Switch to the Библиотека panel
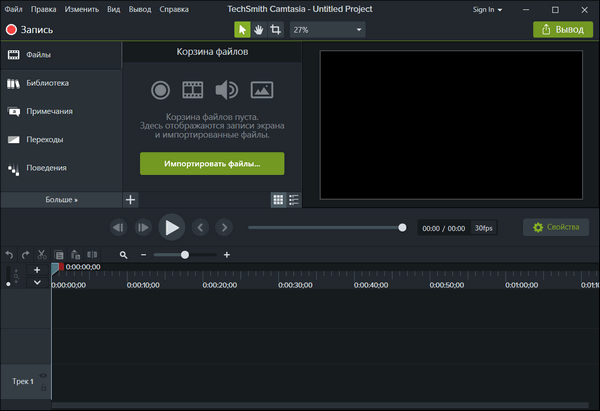Viewport: 600px width, 411px height. [61, 83]
